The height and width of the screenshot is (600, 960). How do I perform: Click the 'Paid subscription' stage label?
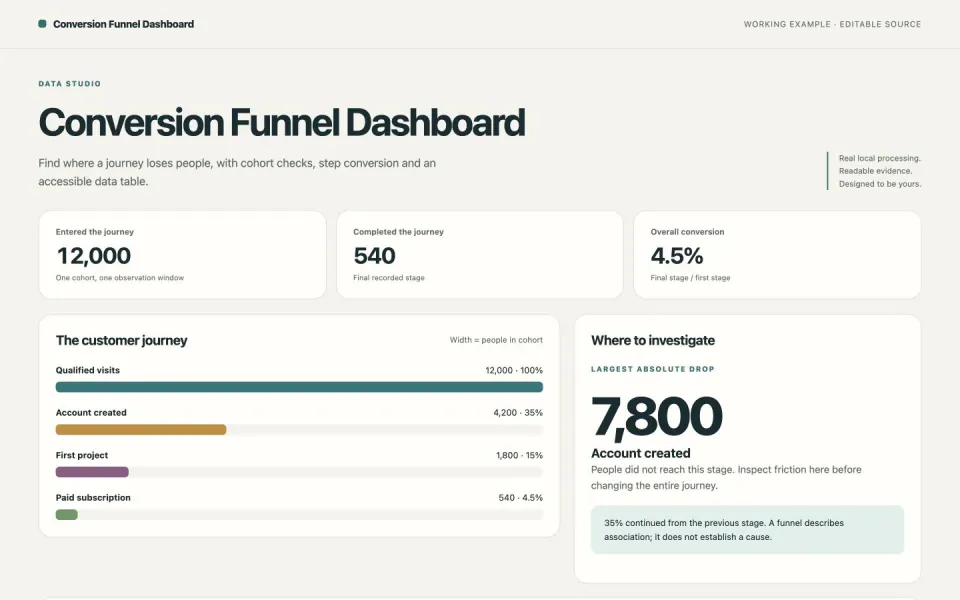93,497
